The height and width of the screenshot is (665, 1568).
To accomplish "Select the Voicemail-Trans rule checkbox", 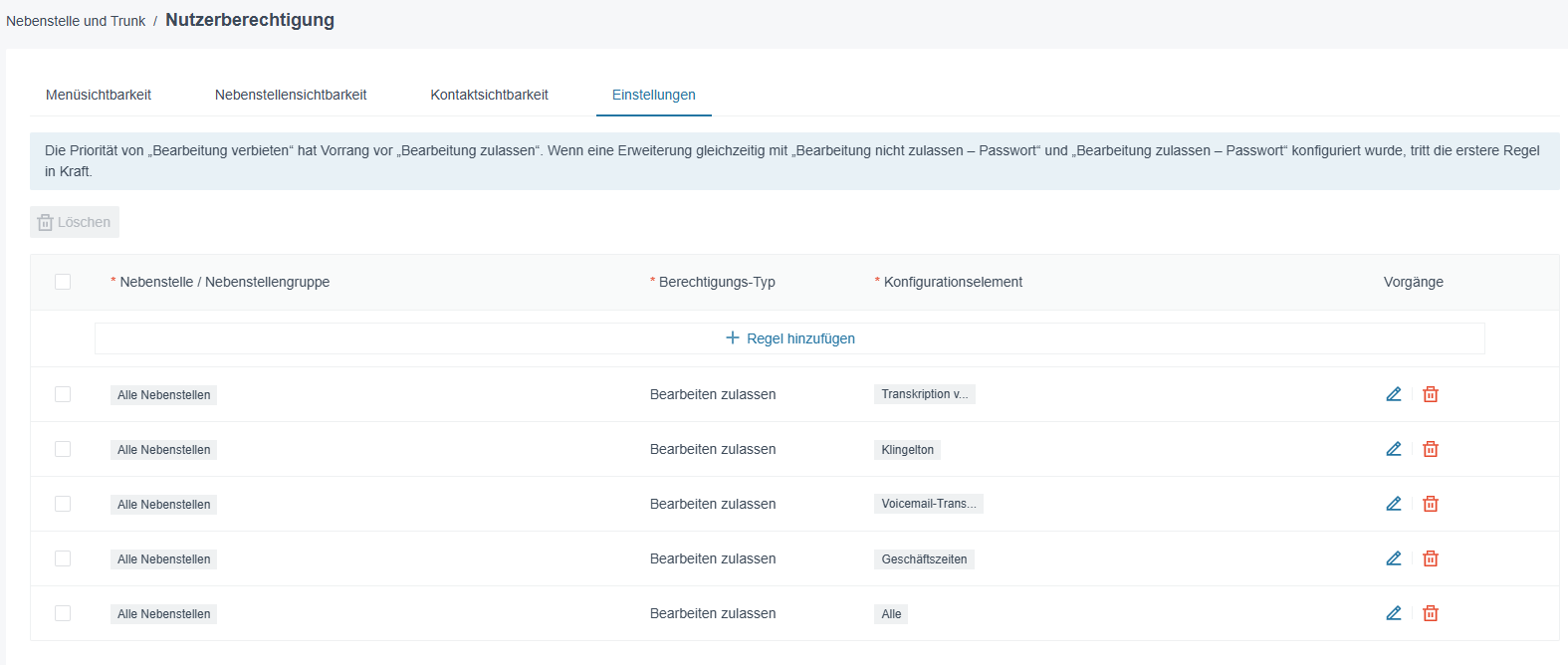I will click(63, 504).
